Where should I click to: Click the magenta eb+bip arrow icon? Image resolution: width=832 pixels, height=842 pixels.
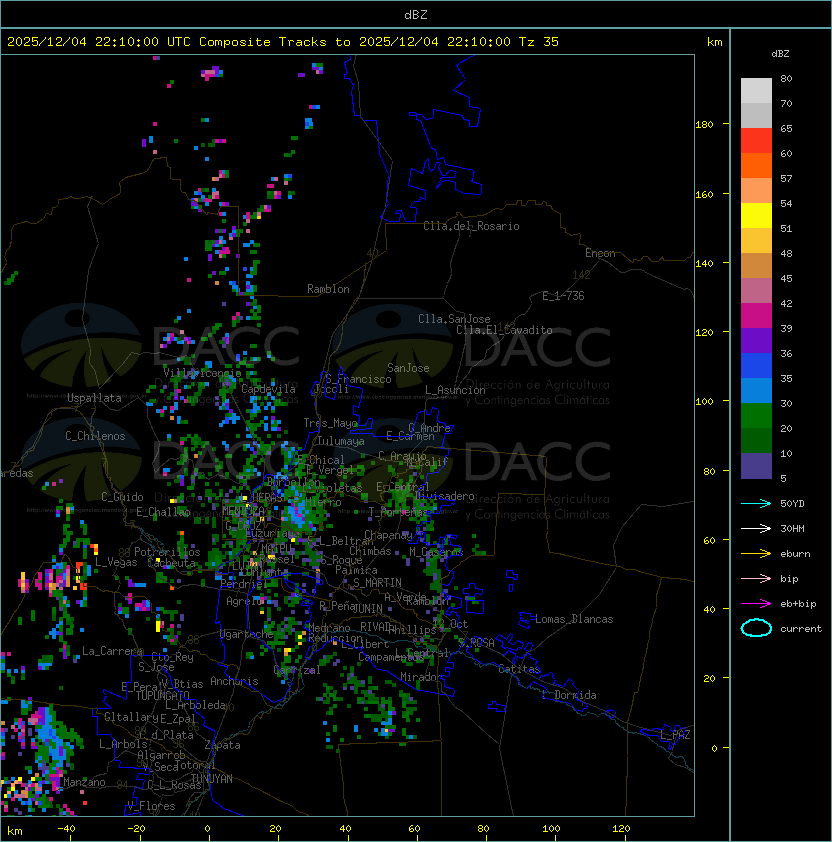pos(756,604)
